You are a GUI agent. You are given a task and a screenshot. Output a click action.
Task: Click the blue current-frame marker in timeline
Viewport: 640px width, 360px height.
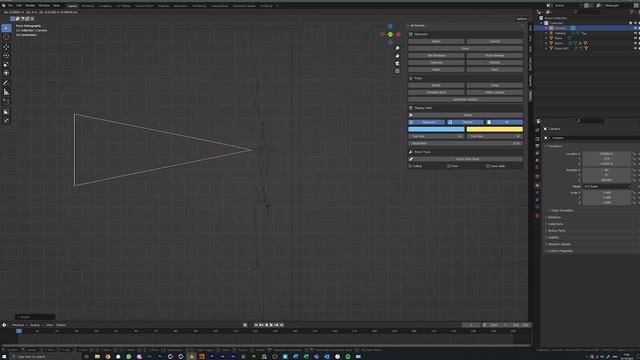19,331
